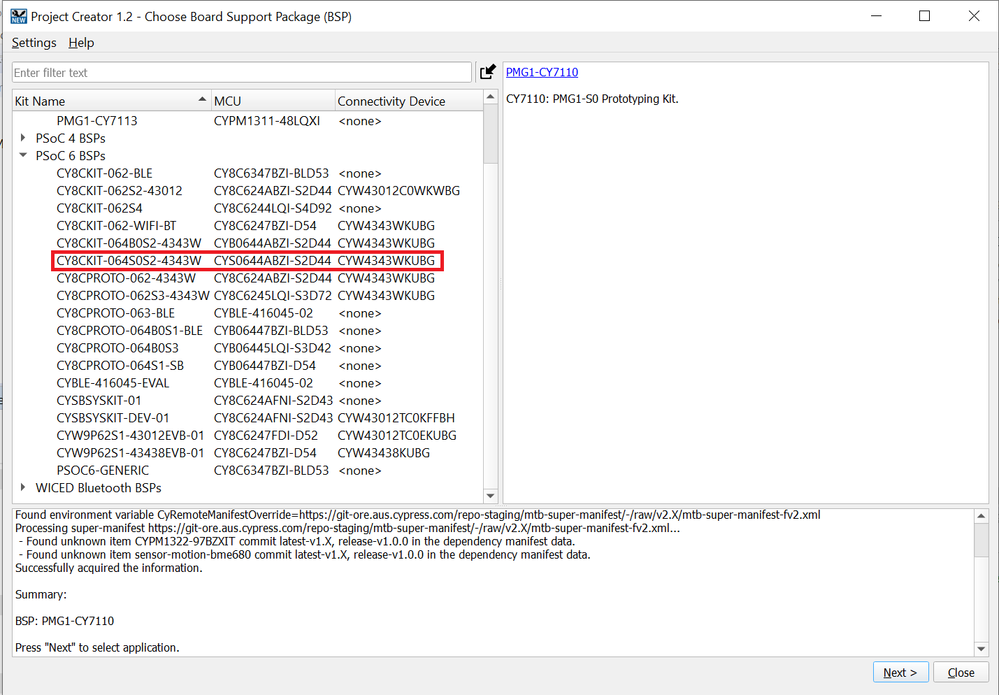The height and width of the screenshot is (695, 999).
Task: Open the PMG1-CY7110 link
Action: (542, 73)
